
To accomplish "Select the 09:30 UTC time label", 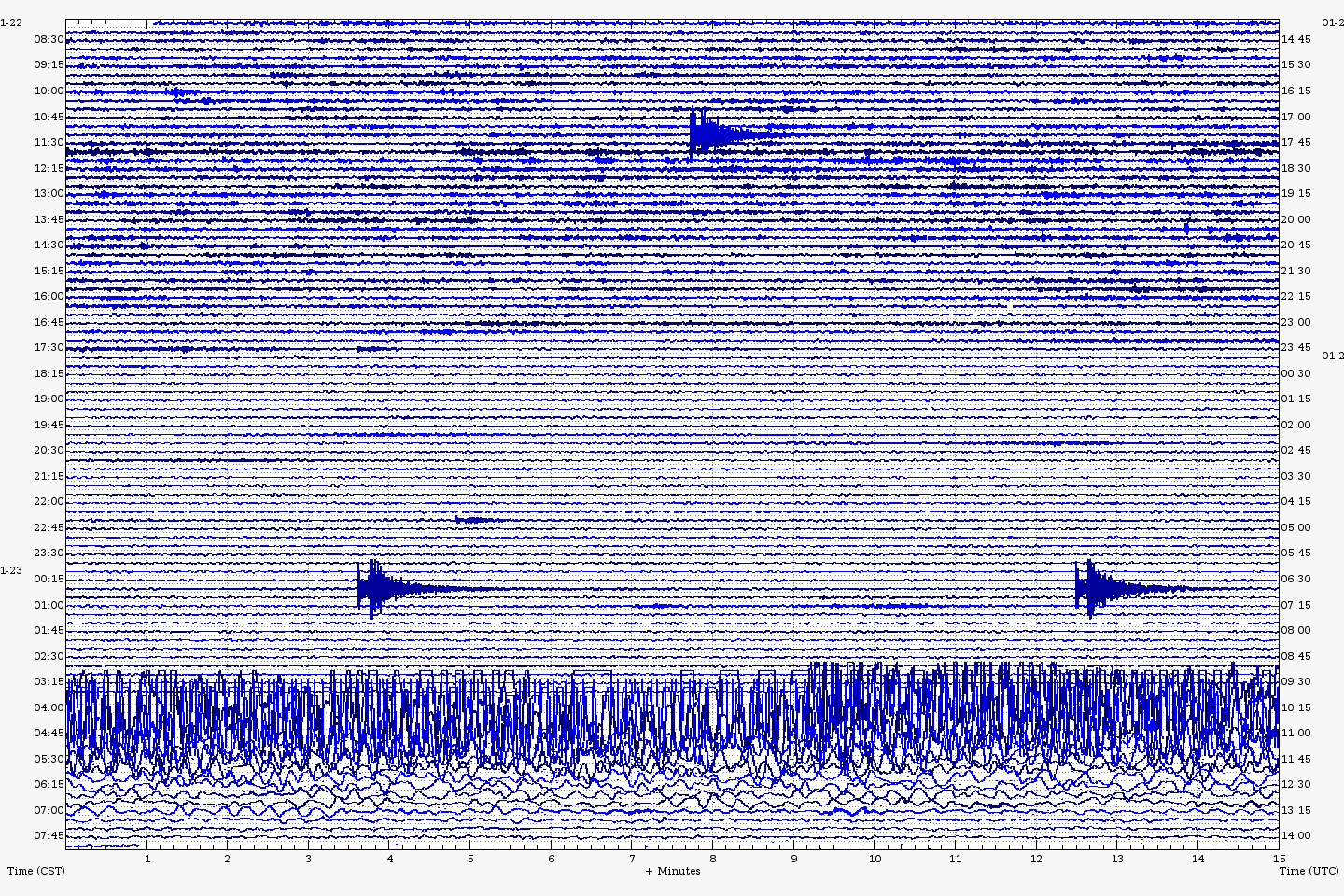I will coord(1295,681).
